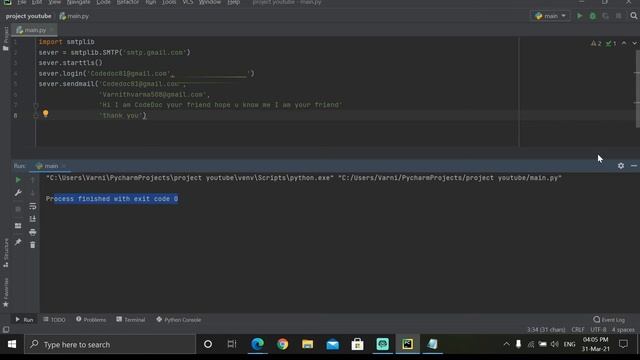Click the Up the Stack Trace arrow
Screen dimensions: 640x360
pos(33,180)
